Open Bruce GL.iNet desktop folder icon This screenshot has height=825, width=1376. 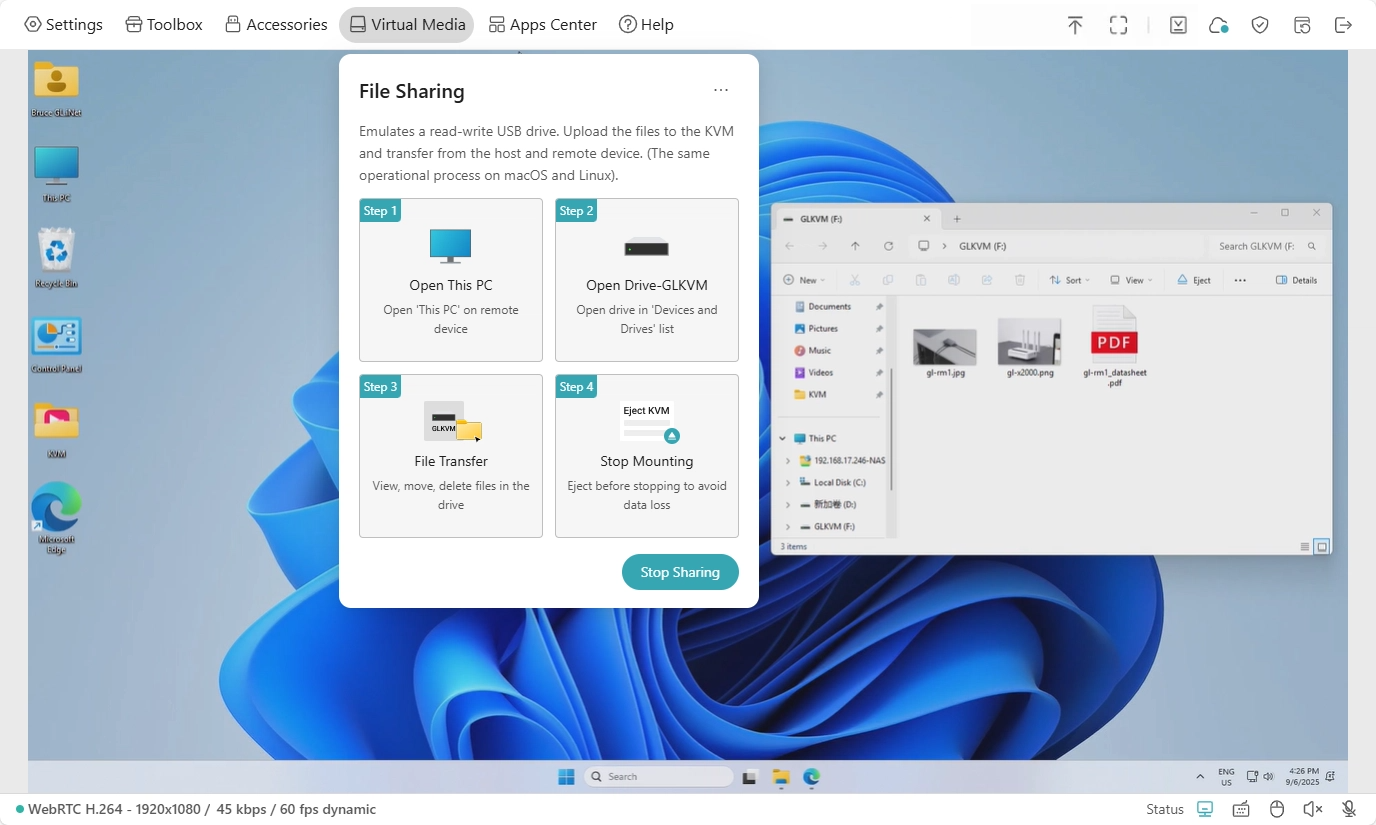tap(56, 88)
